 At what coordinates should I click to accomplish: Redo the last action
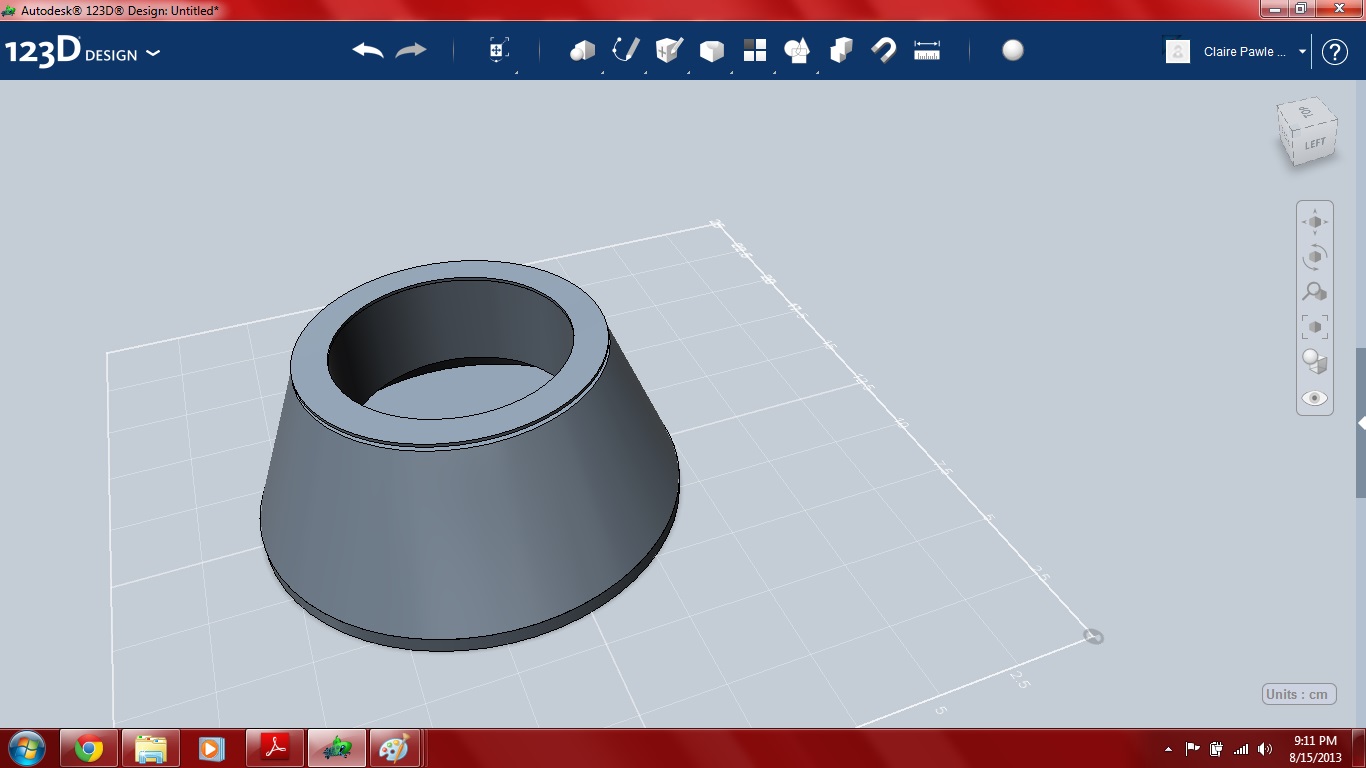pos(411,50)
